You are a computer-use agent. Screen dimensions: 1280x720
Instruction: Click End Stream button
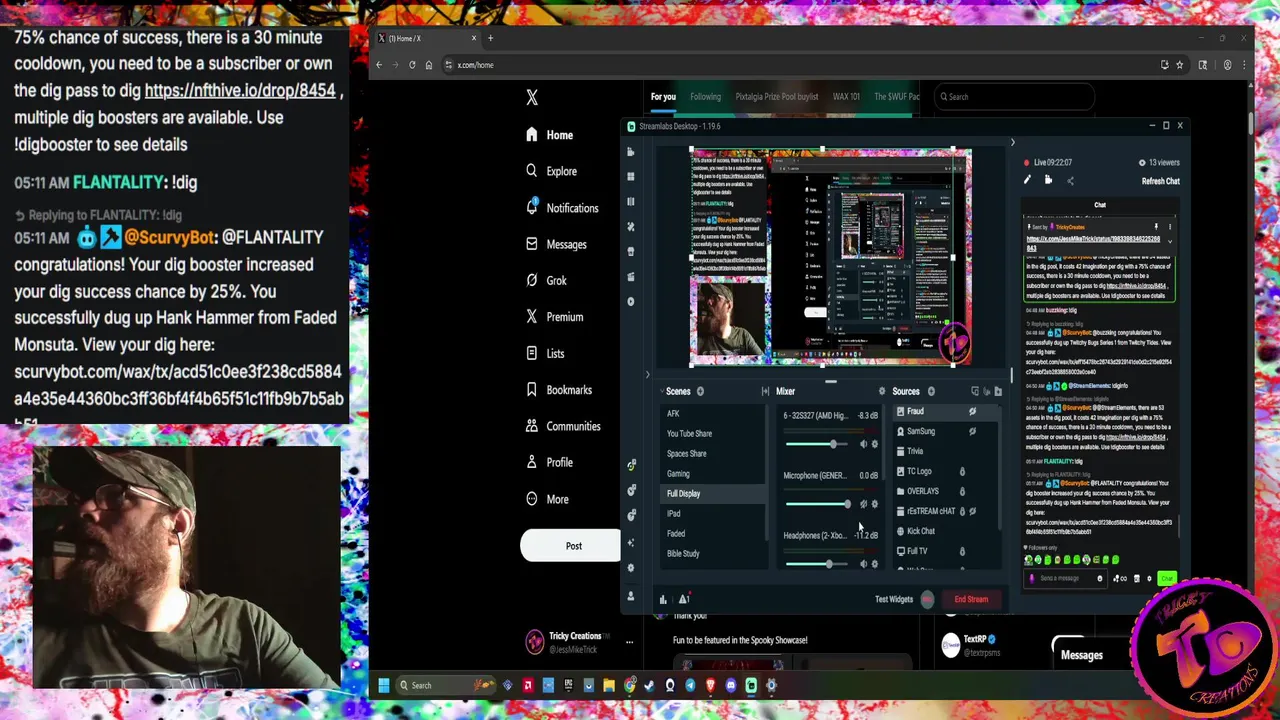pos(970,599)
